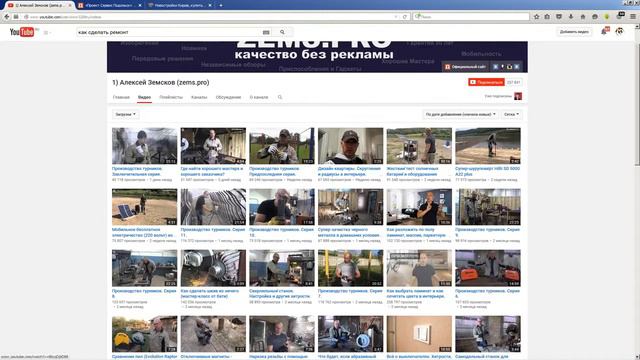The width and height of the screenshot is (640, 360).
Task: Click the Добавить видео upload button
Action: coord(574,32)
